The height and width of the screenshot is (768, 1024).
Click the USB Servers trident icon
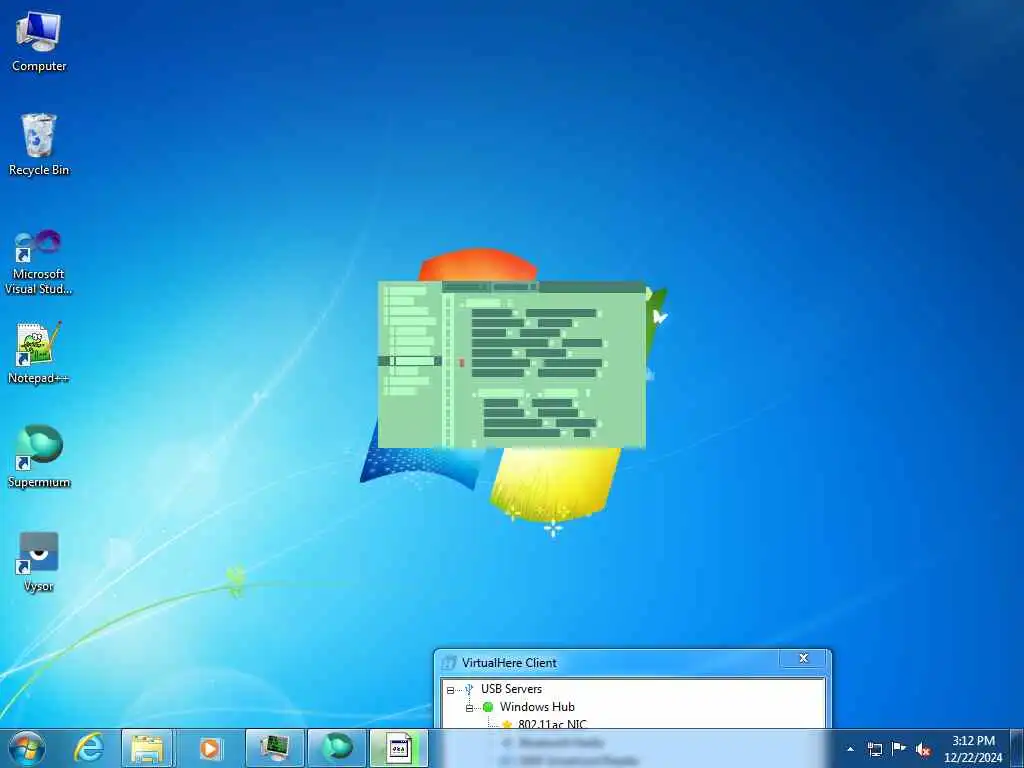pos(468,688)
